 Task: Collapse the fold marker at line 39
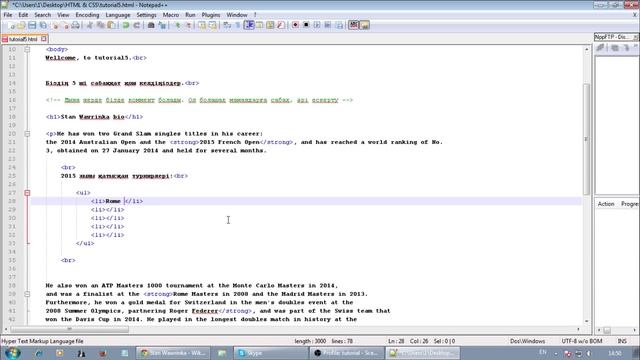27,294
